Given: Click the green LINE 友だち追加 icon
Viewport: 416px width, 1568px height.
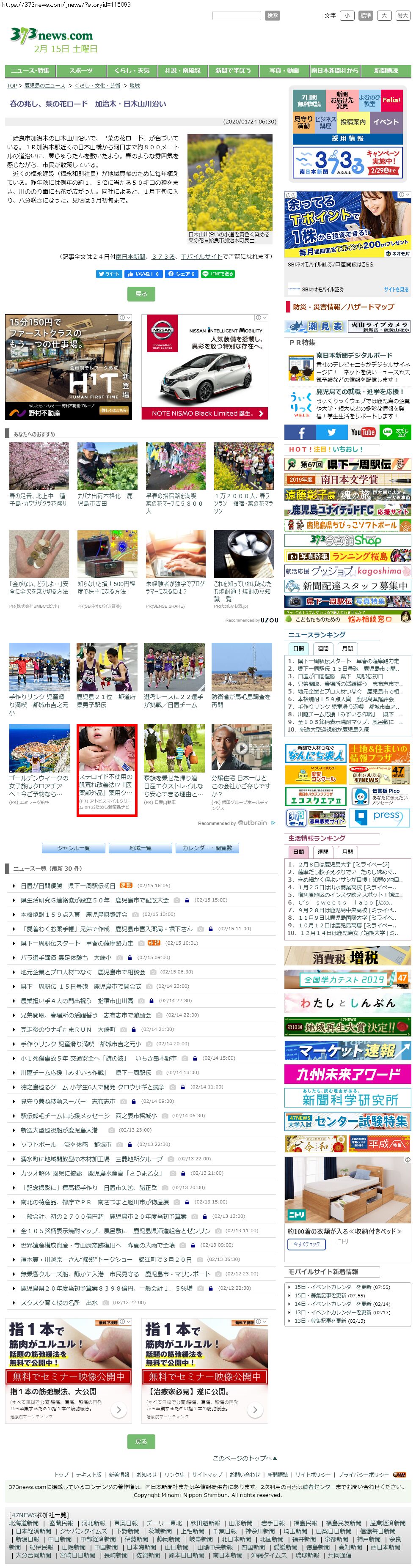Looking at the screenshot, I should coord(395,432).
